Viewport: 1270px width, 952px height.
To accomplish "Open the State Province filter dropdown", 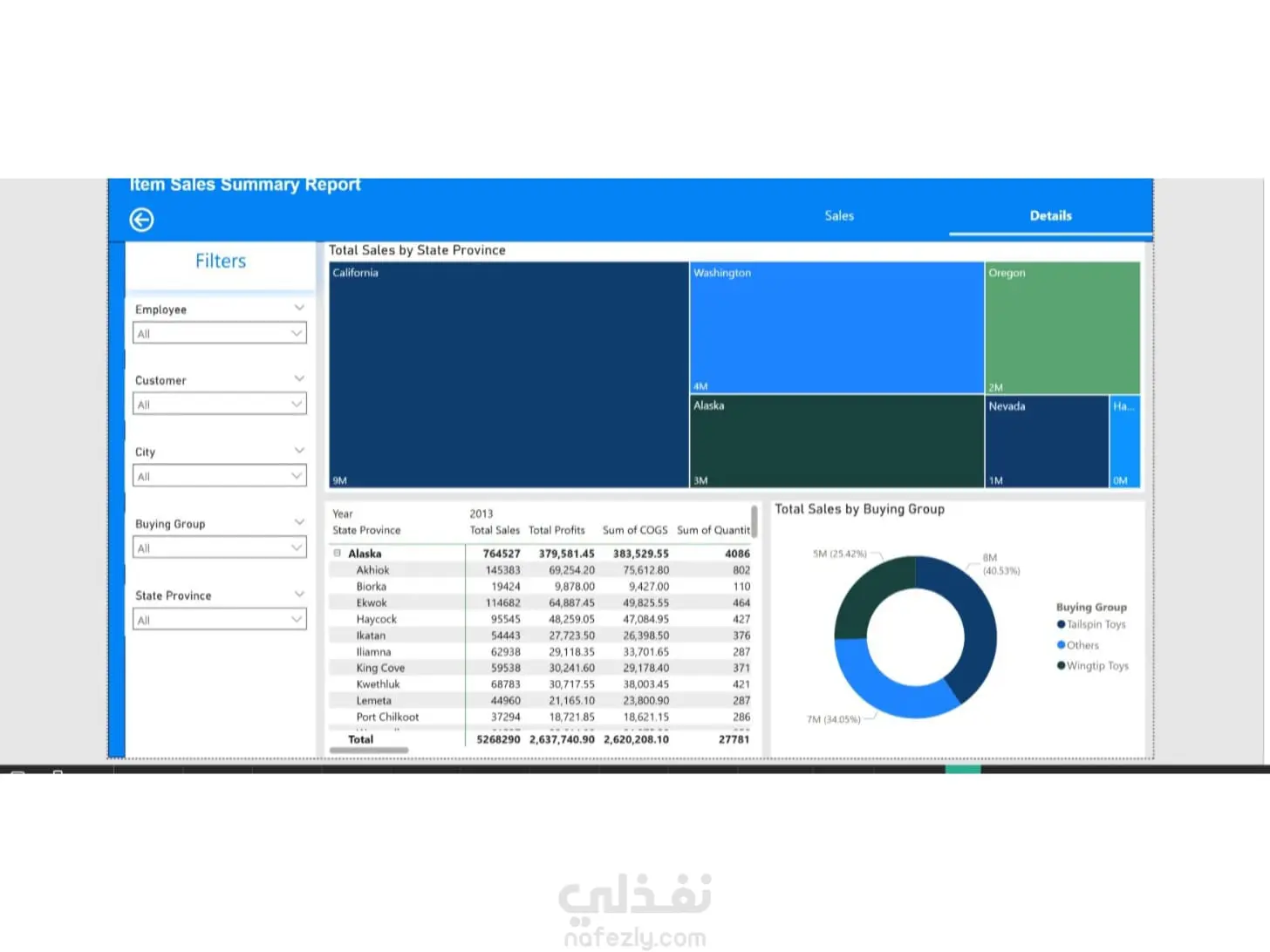I will point(220,620).
